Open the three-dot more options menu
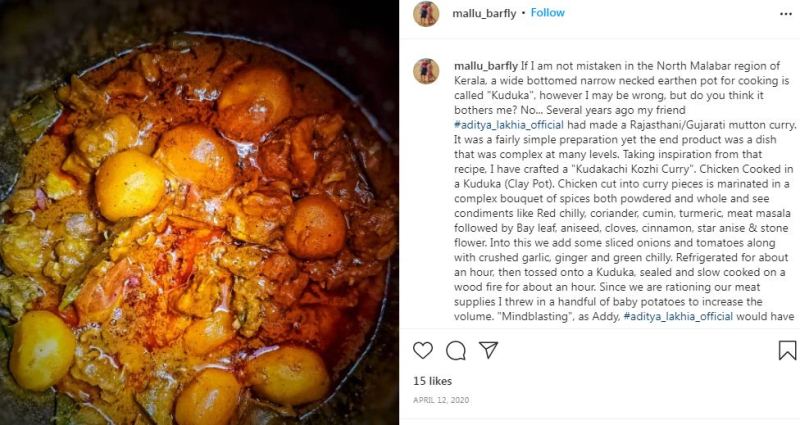The width and height of the screenshot is (800, 425). (786, 14)
